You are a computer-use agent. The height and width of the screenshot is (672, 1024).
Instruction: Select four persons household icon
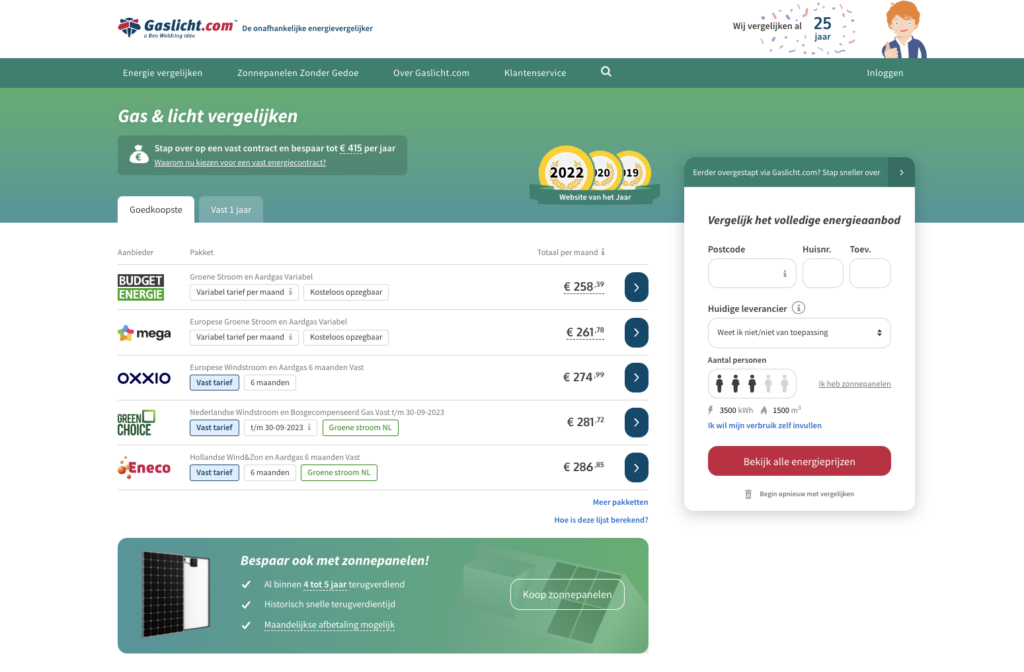coord(768,384)
